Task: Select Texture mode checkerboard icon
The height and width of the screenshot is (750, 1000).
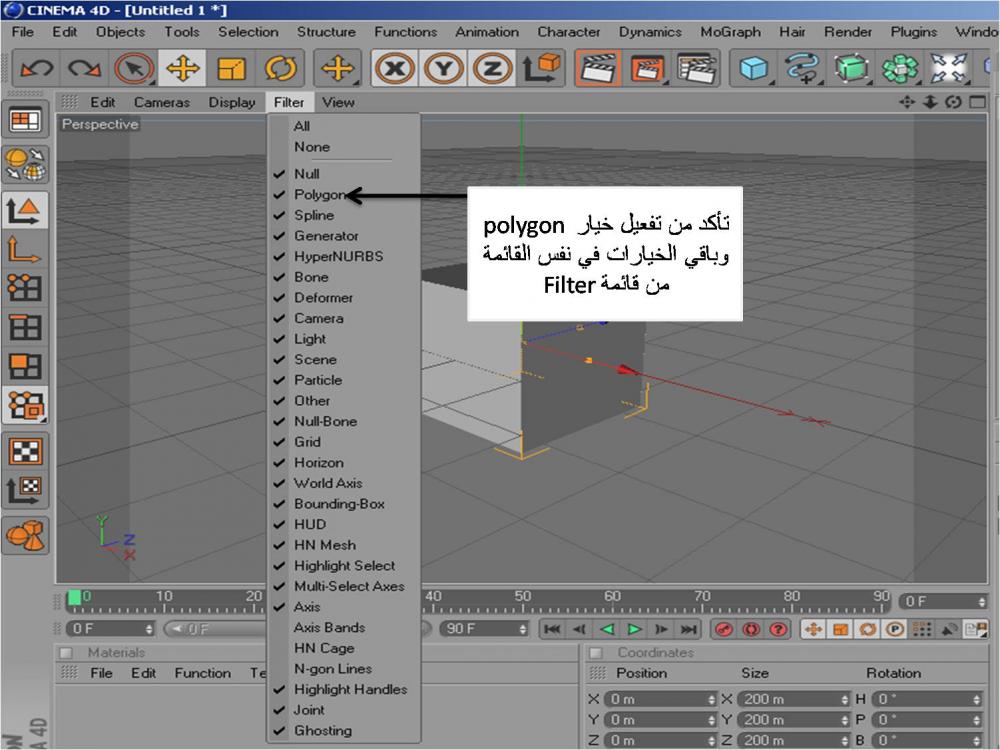Action: pyautogui.click(x=25, y=451)
